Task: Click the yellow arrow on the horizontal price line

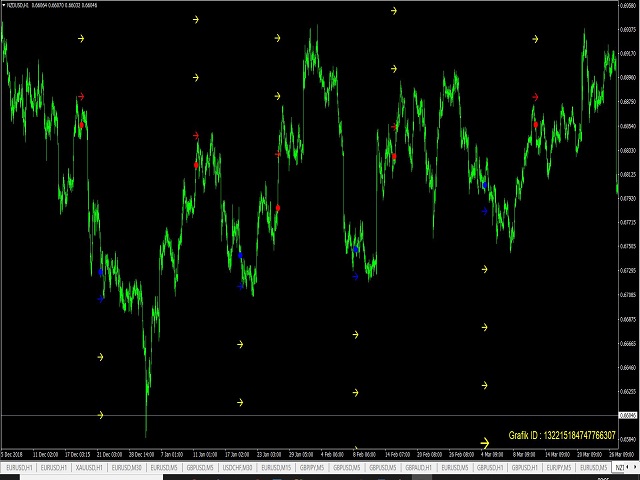Action: [x=101, y=415]
